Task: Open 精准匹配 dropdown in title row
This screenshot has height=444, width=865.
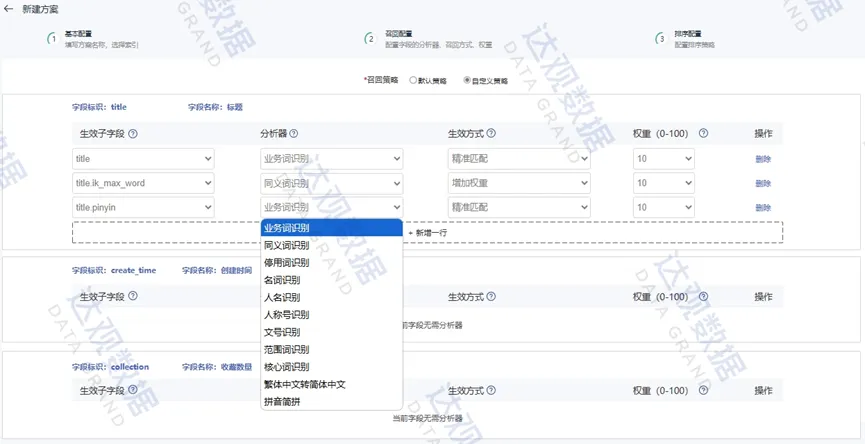Action: 519,159
